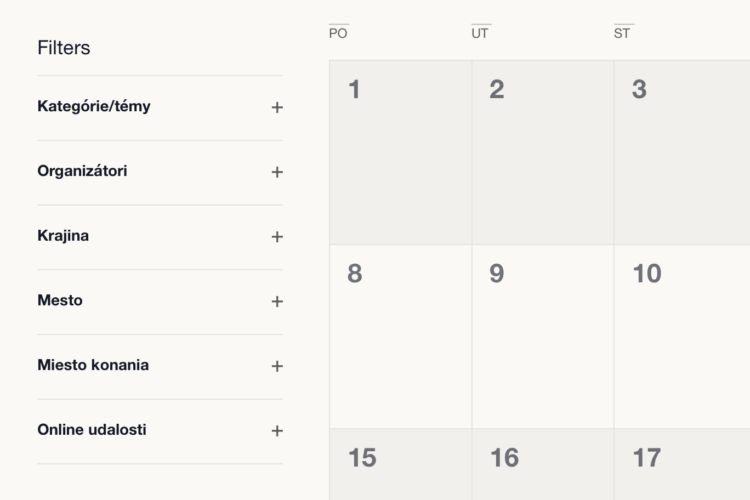
Task: Open Krajina filter via plus icon
Action: click(277, 236)
